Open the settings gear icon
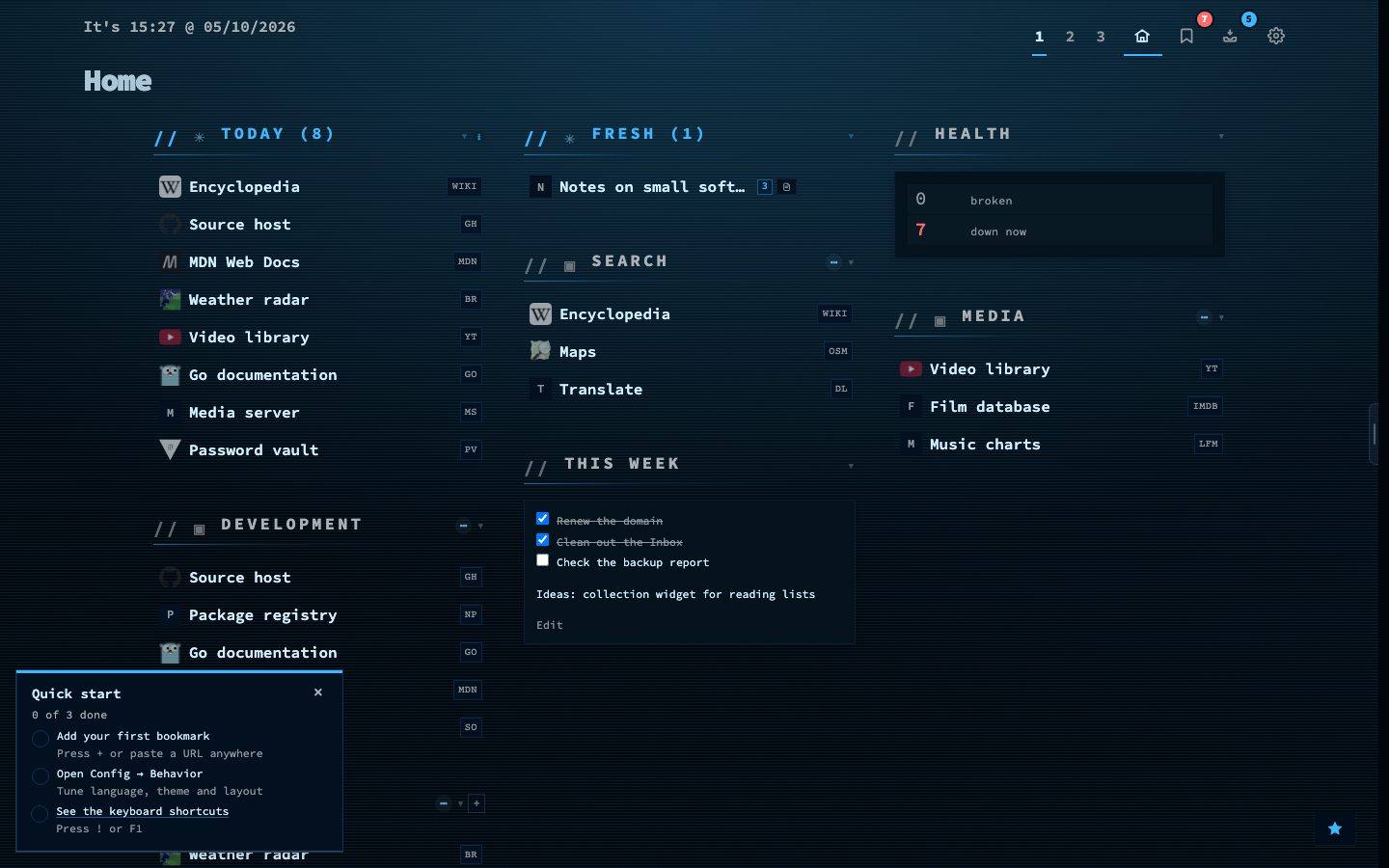This screenshot has width=1389, height=868. point(1276,36)
